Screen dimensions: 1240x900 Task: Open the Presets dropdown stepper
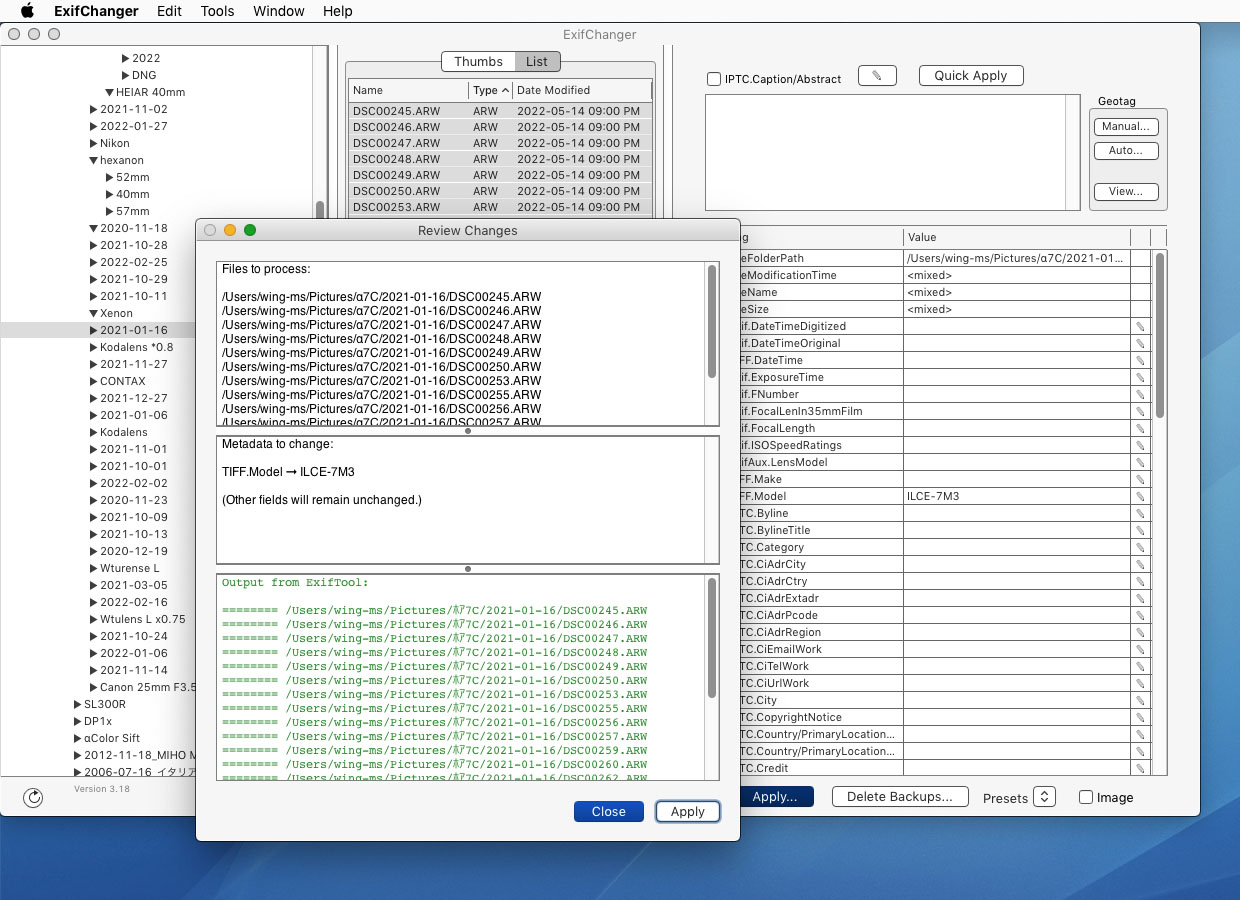(1044, 797)
